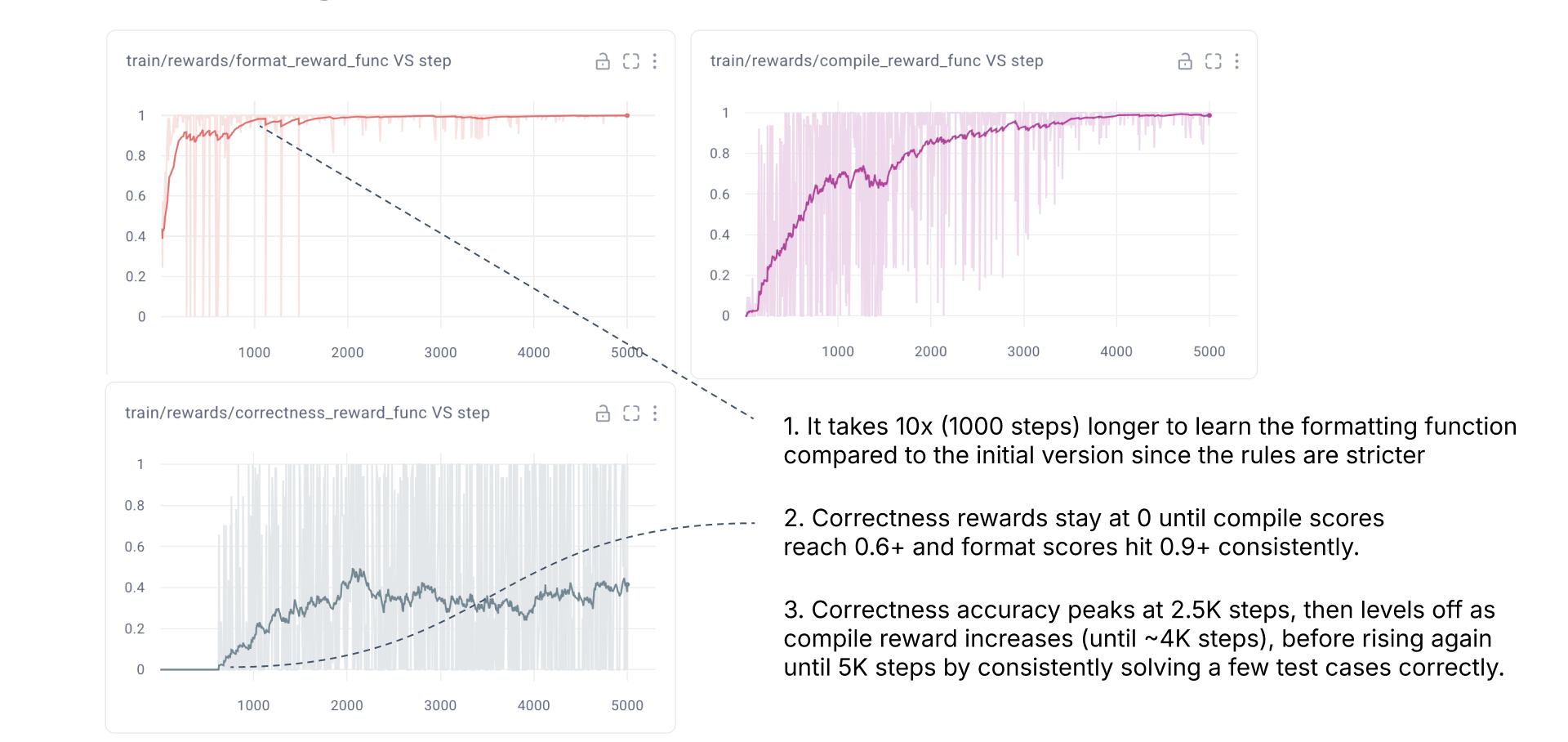Toggle the lock on format_reward_func chart
The image size is (1568, 742).
click(x=603, y=61)
